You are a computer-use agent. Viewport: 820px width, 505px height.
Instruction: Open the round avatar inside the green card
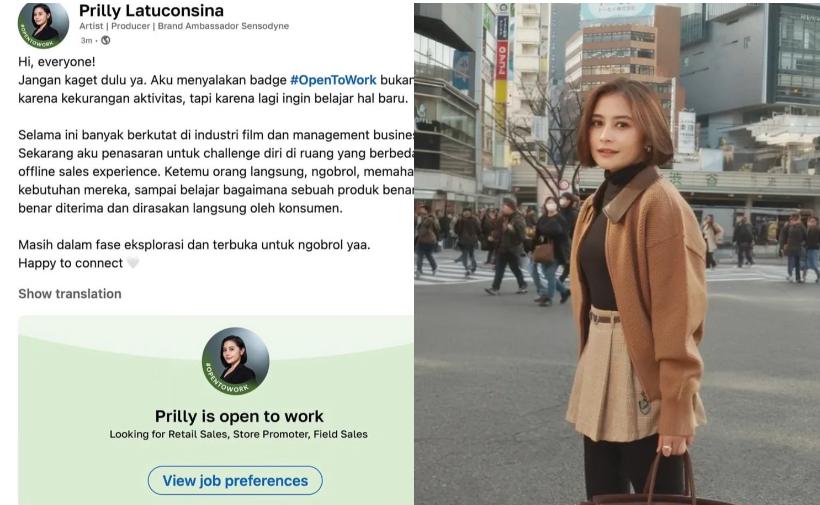tap(235, 361)
